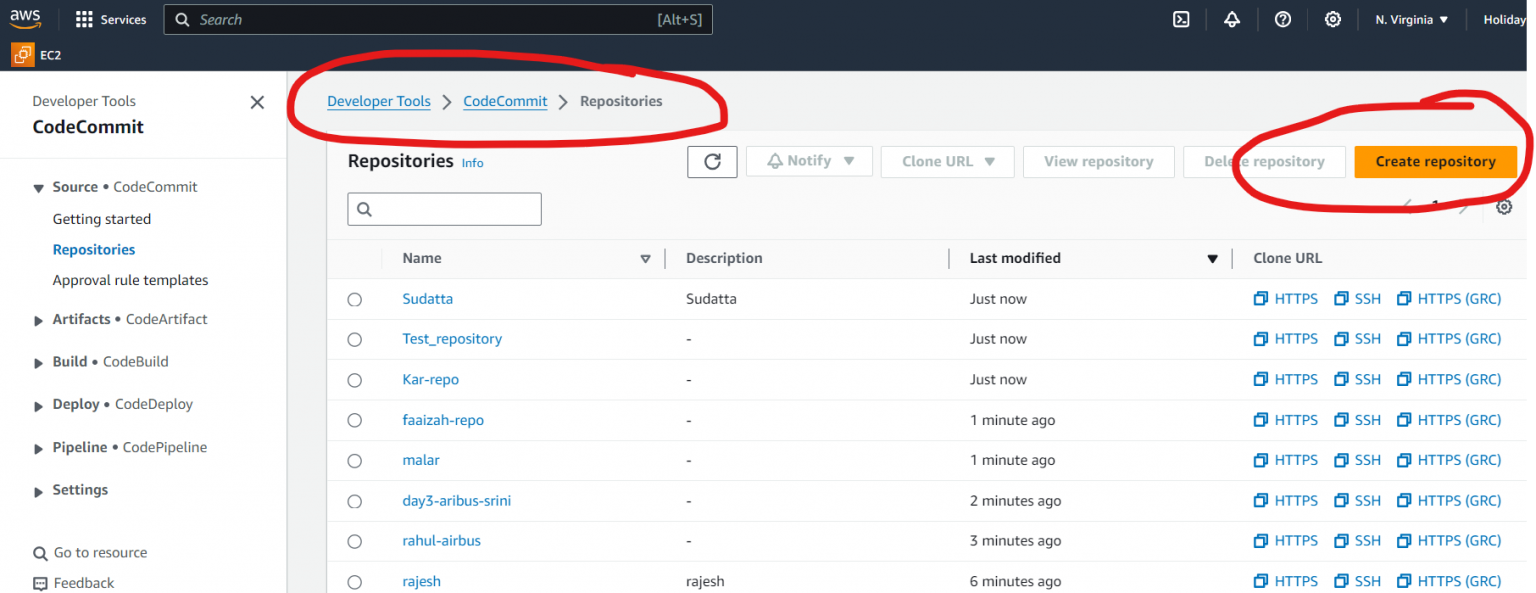Copy SSH clone URL for malar
1536x593 pixels.
tap(1357, 460)
